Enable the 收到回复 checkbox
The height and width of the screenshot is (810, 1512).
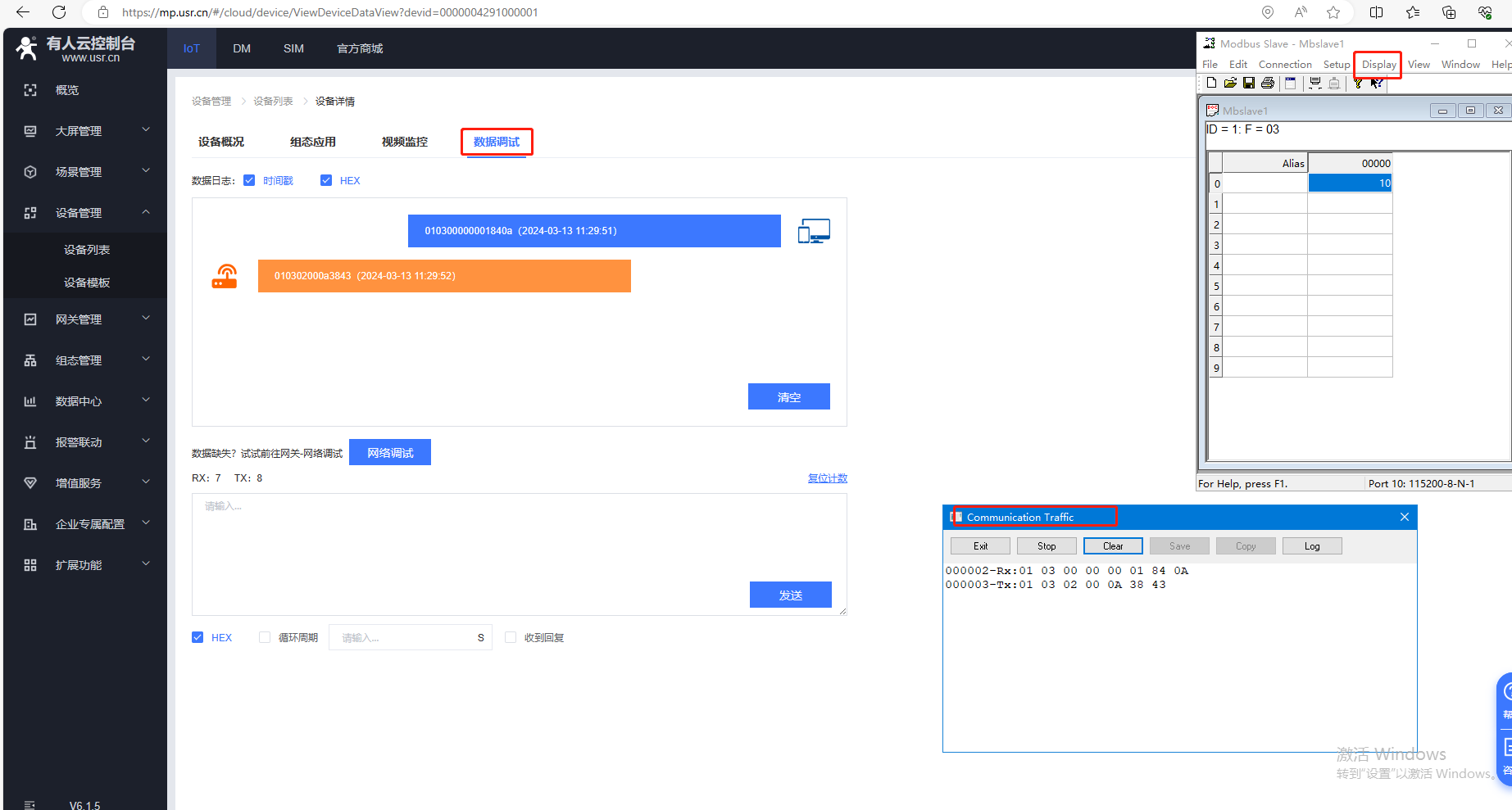click(511, 637)
